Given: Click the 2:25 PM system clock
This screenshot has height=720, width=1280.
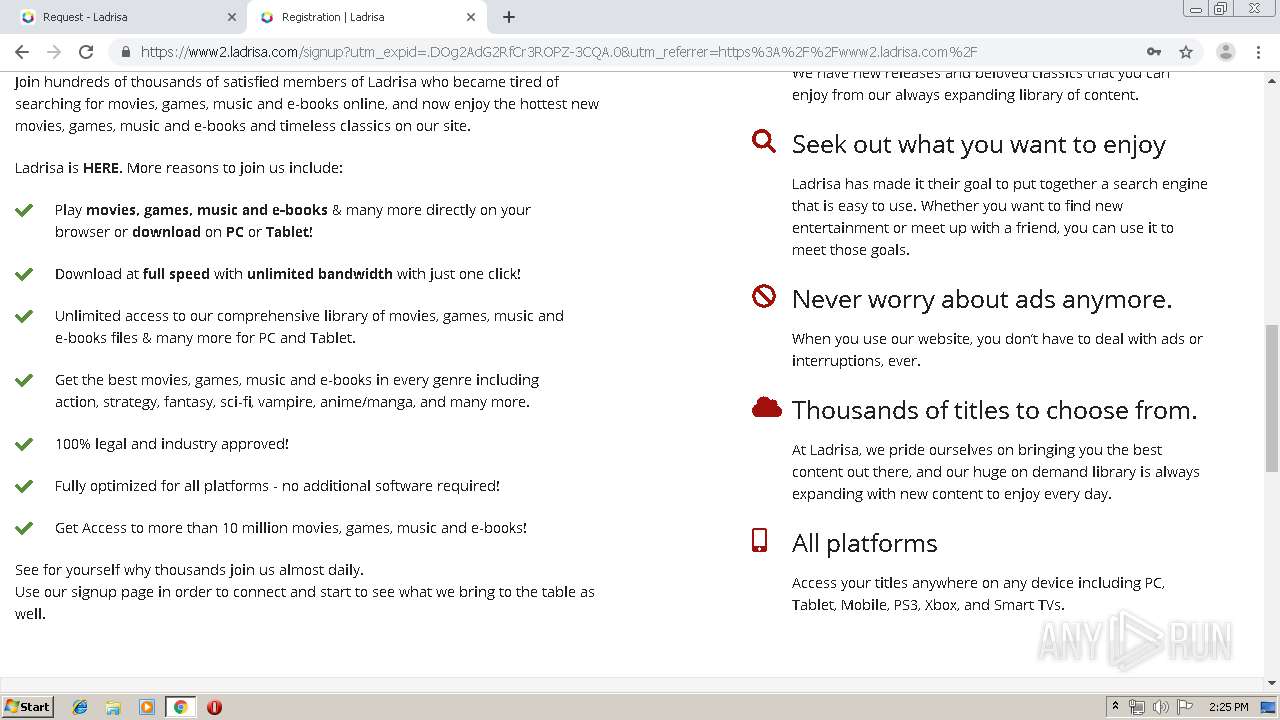Looking at the screenshot, I should pos(1228,707).
